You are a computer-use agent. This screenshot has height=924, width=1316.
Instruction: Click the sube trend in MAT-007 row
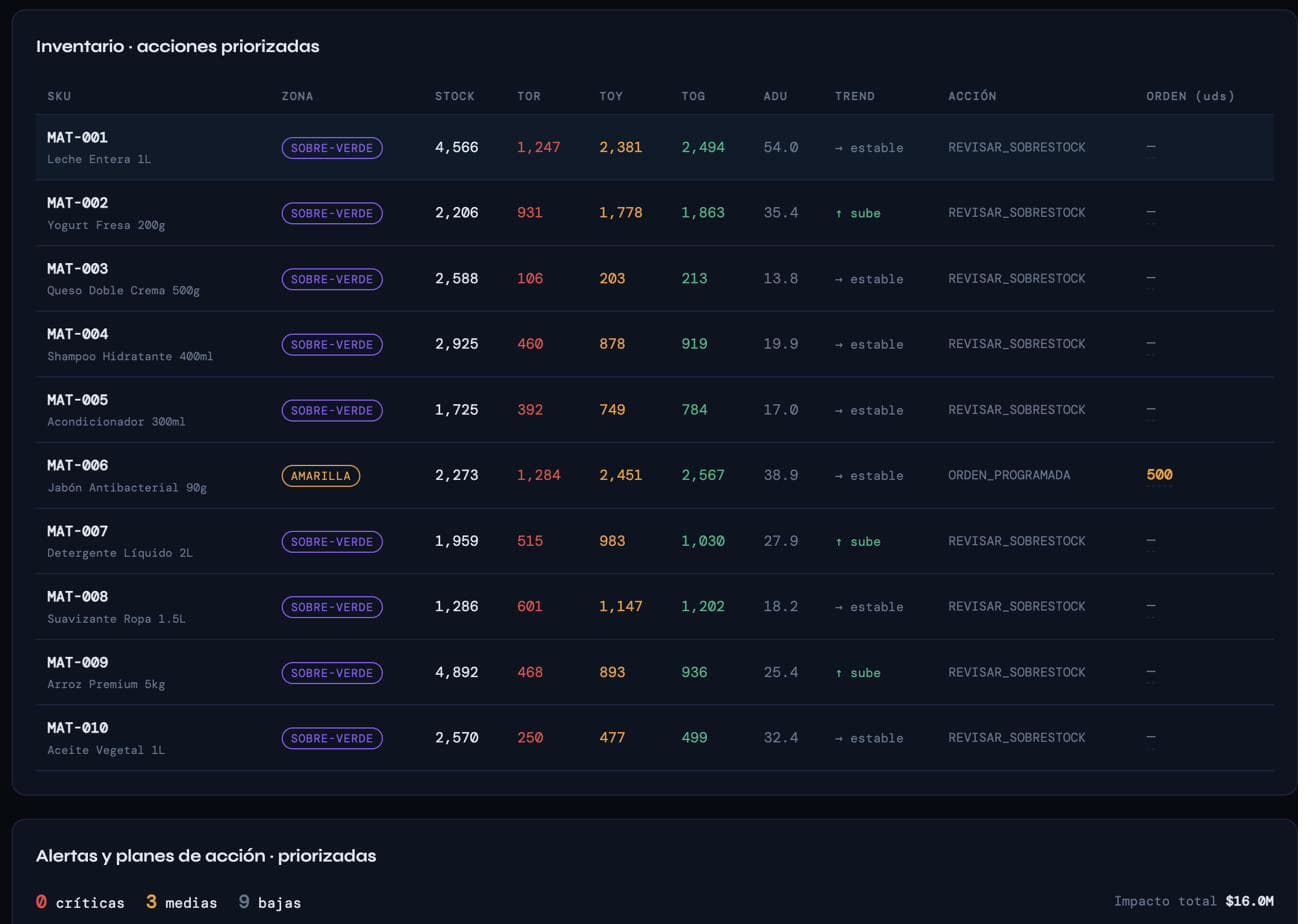(858, 541)
